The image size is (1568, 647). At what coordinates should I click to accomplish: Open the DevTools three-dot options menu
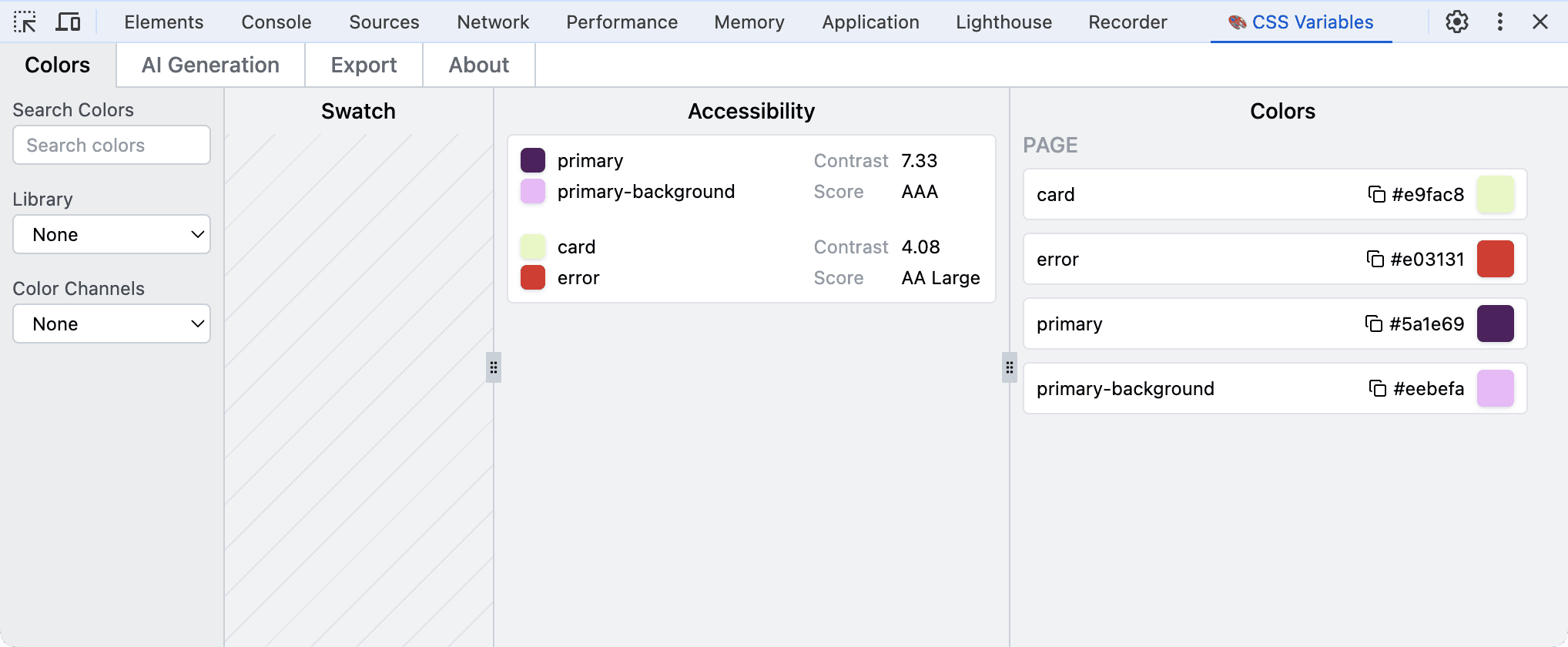[1499, 22]
